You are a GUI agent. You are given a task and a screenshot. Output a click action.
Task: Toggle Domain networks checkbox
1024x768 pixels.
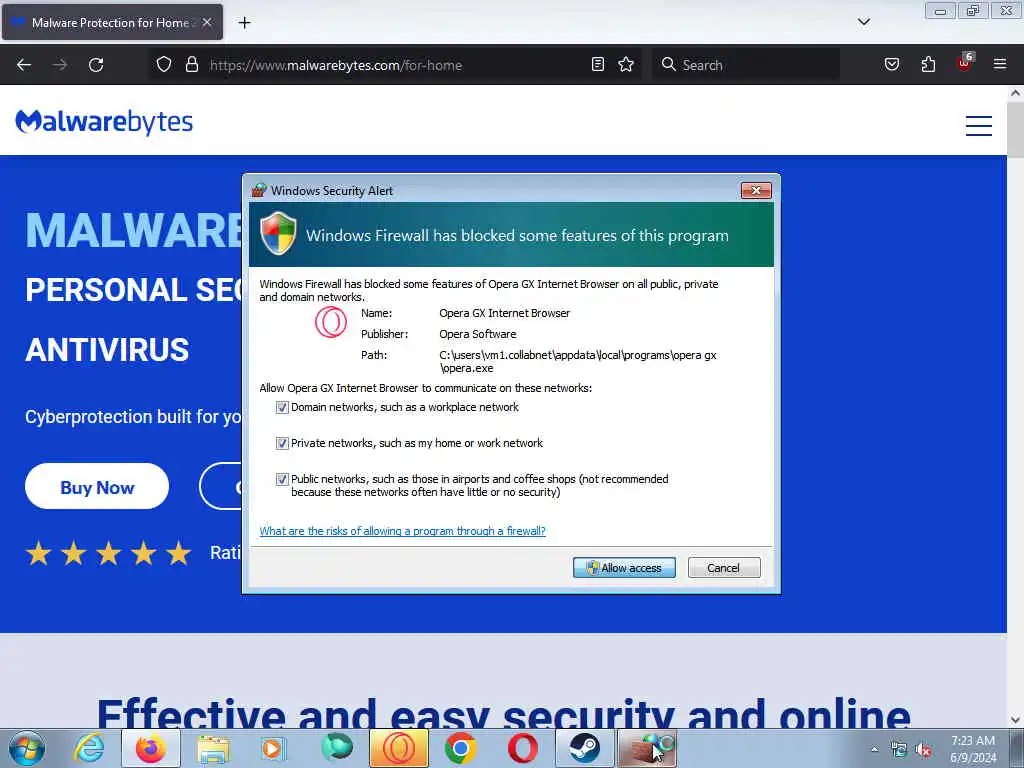pos(282,408)
